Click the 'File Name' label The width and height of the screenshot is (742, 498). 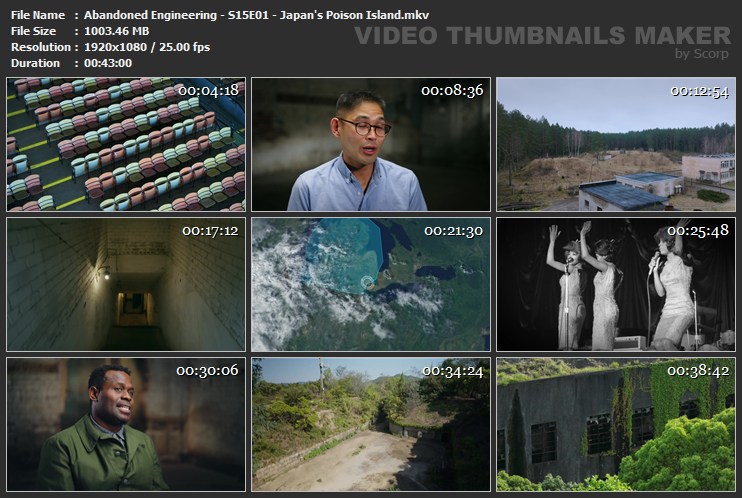(x=38, y=15)
